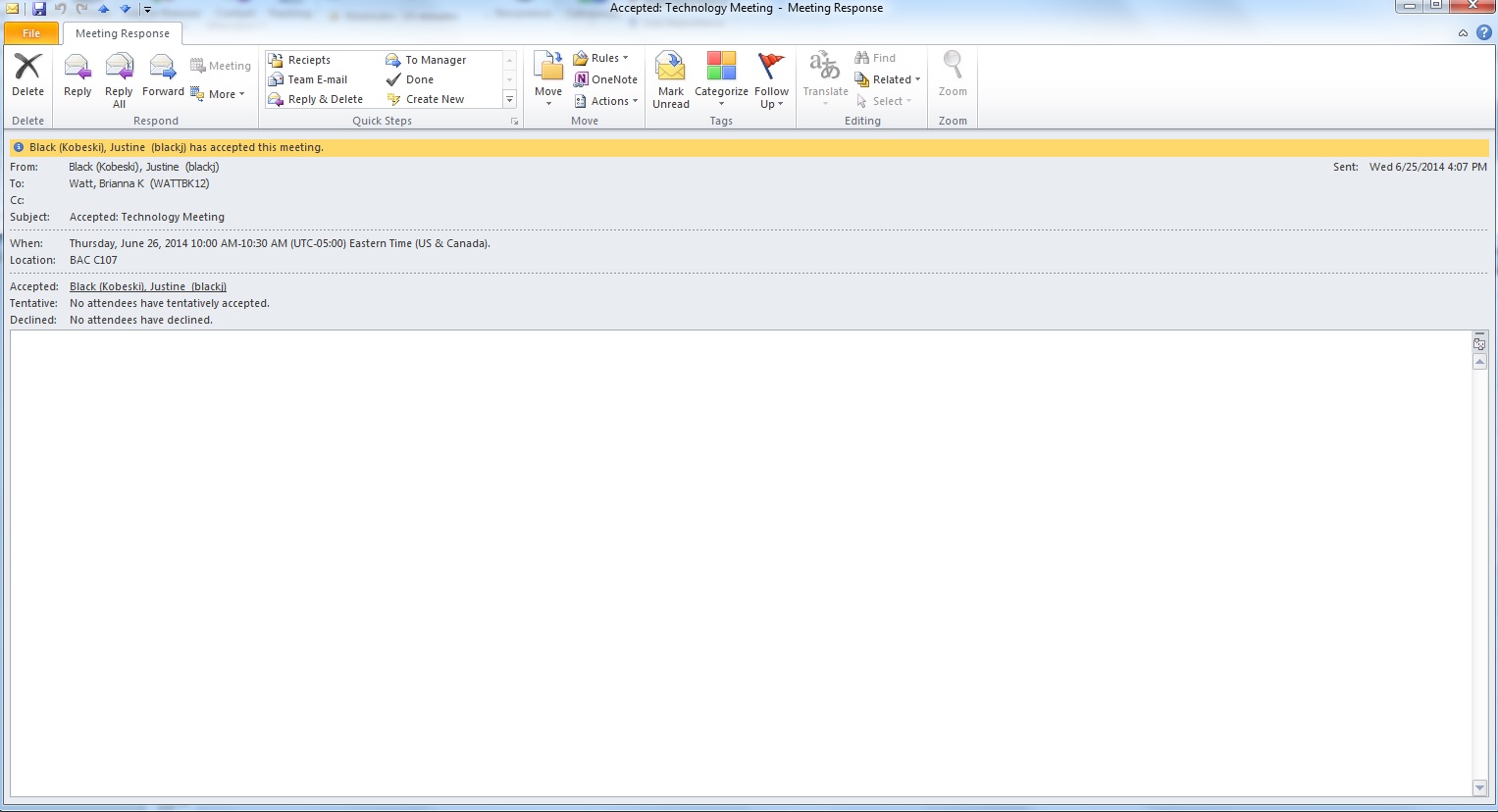Image resolution: width=1498 pixels, height=812 pixels.
Task: Click the Sent date 'Wed 6/25/2014 4:07 PM'
Action: tap(1428, 167)
